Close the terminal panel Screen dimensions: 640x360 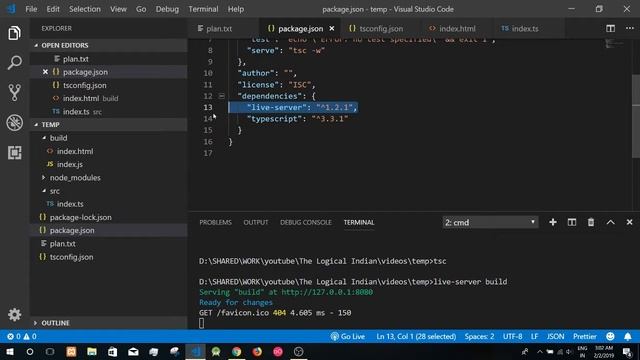click(x=629, y=222)
